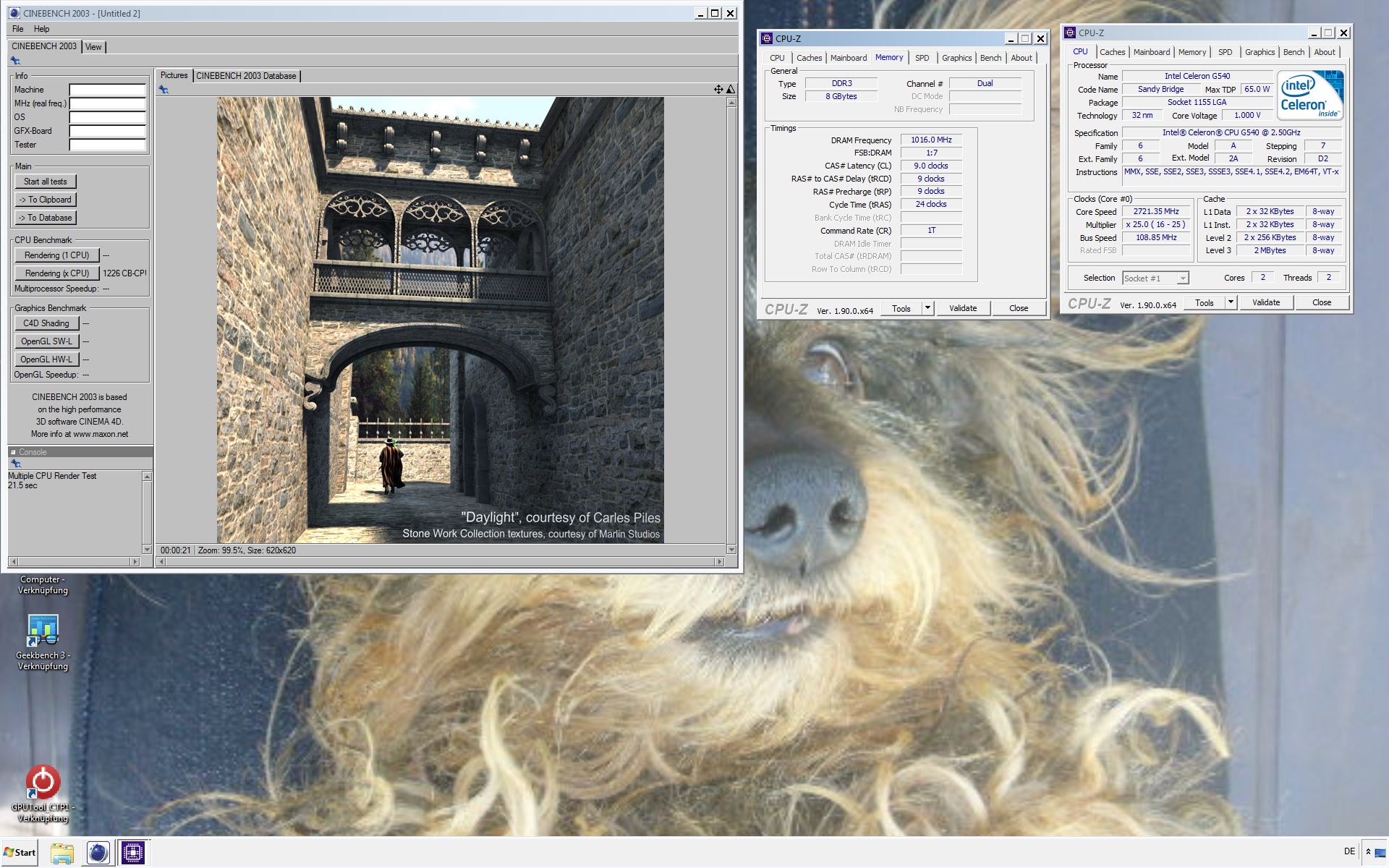
Task: Click the move crosshair icon above picture
Action: (x=718, y=89)
